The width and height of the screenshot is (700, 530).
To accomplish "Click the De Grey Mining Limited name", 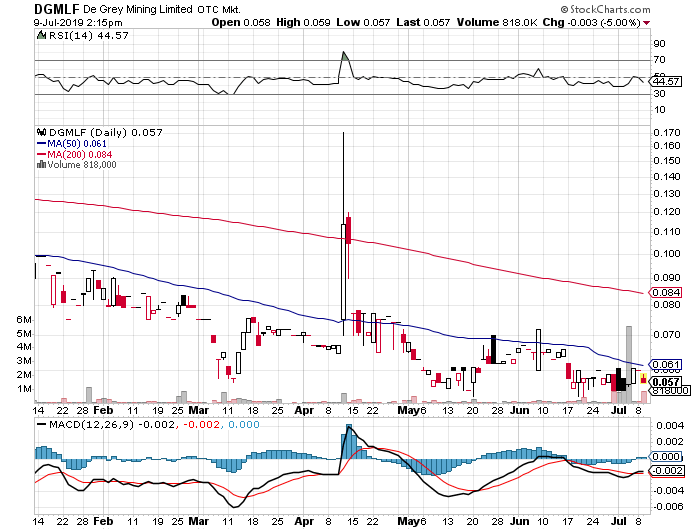I will 138,9.
